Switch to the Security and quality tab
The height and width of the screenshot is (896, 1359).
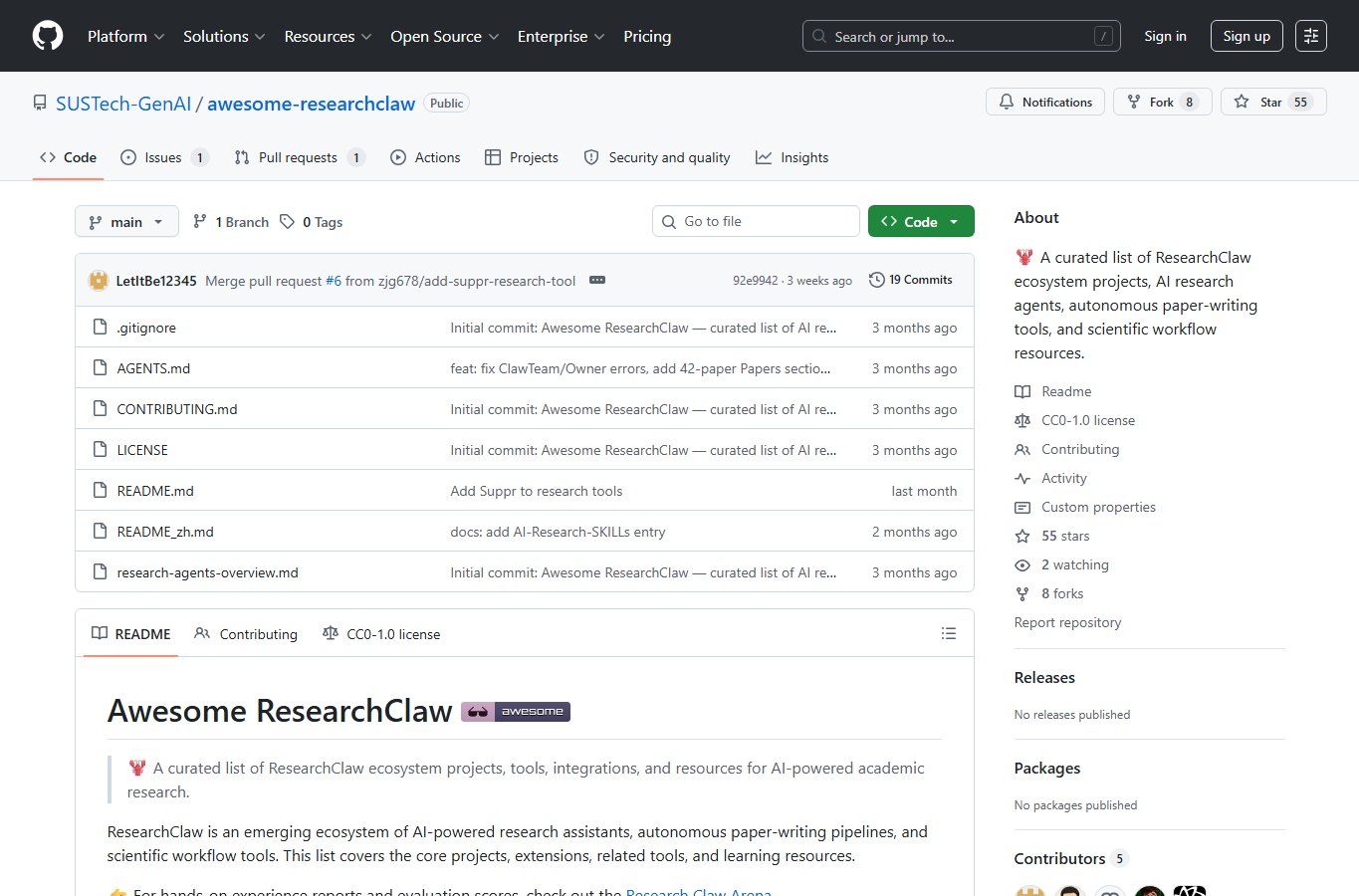click(657, 157)
